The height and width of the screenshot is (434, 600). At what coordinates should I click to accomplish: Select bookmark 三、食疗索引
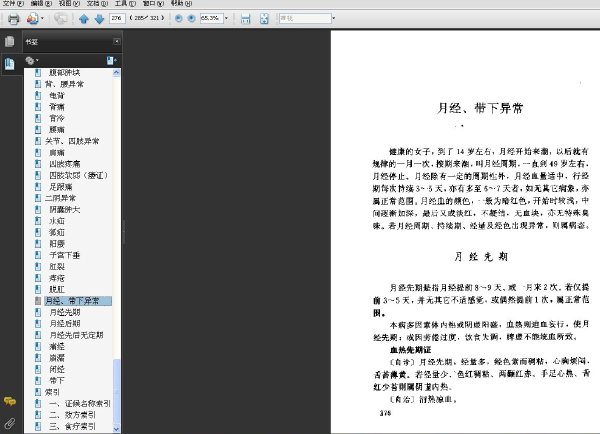coord(72,426)
